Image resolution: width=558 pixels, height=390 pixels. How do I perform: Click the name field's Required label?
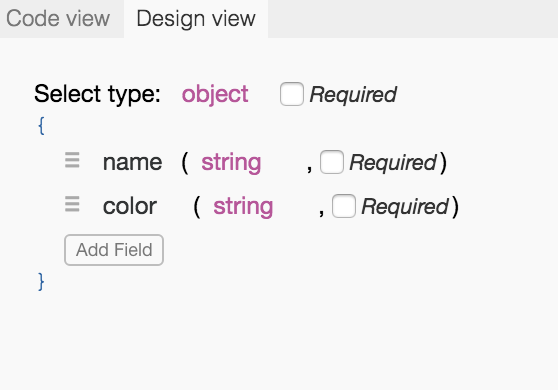[393, 163]
